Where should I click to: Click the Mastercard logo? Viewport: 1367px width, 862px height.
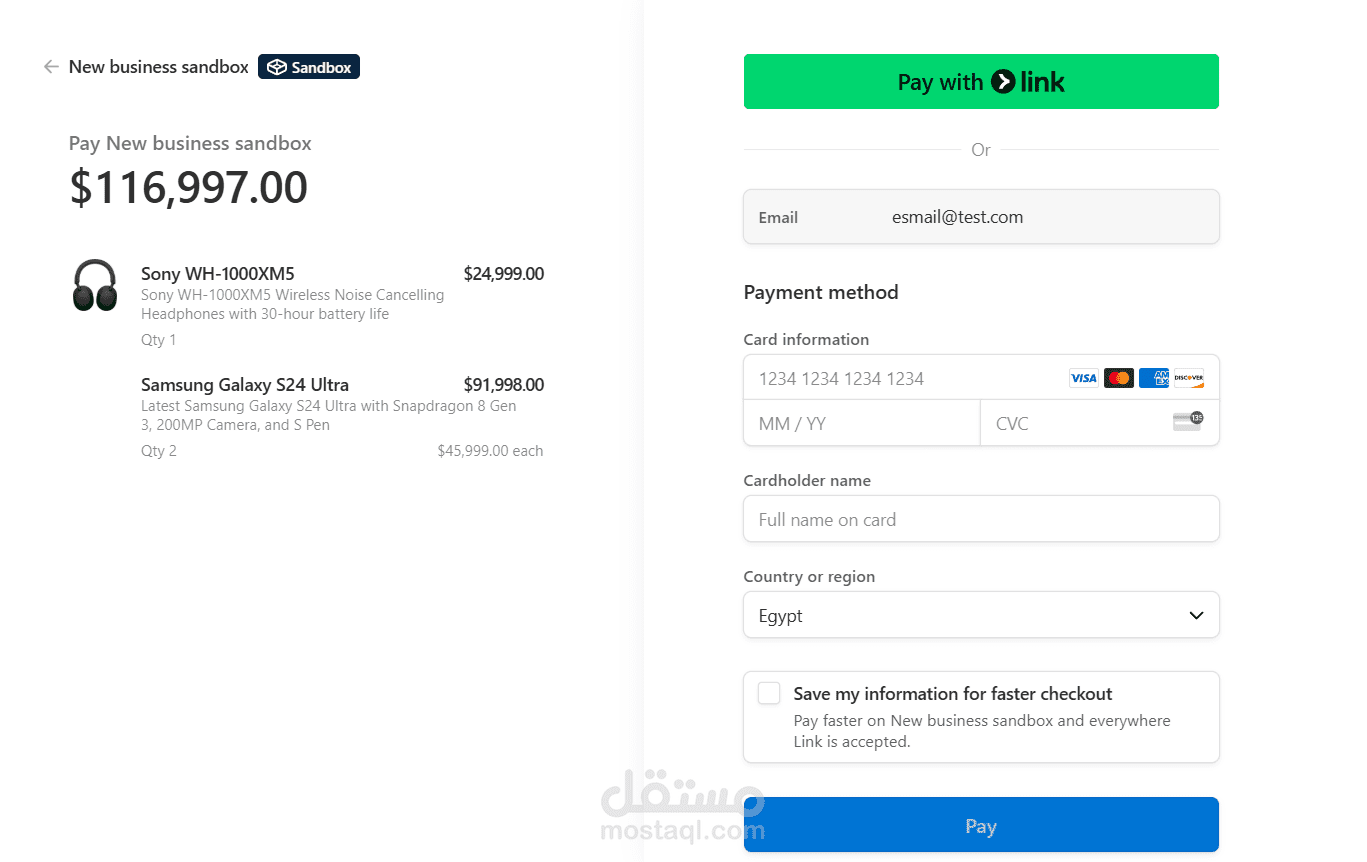[x=1119, y=378]
